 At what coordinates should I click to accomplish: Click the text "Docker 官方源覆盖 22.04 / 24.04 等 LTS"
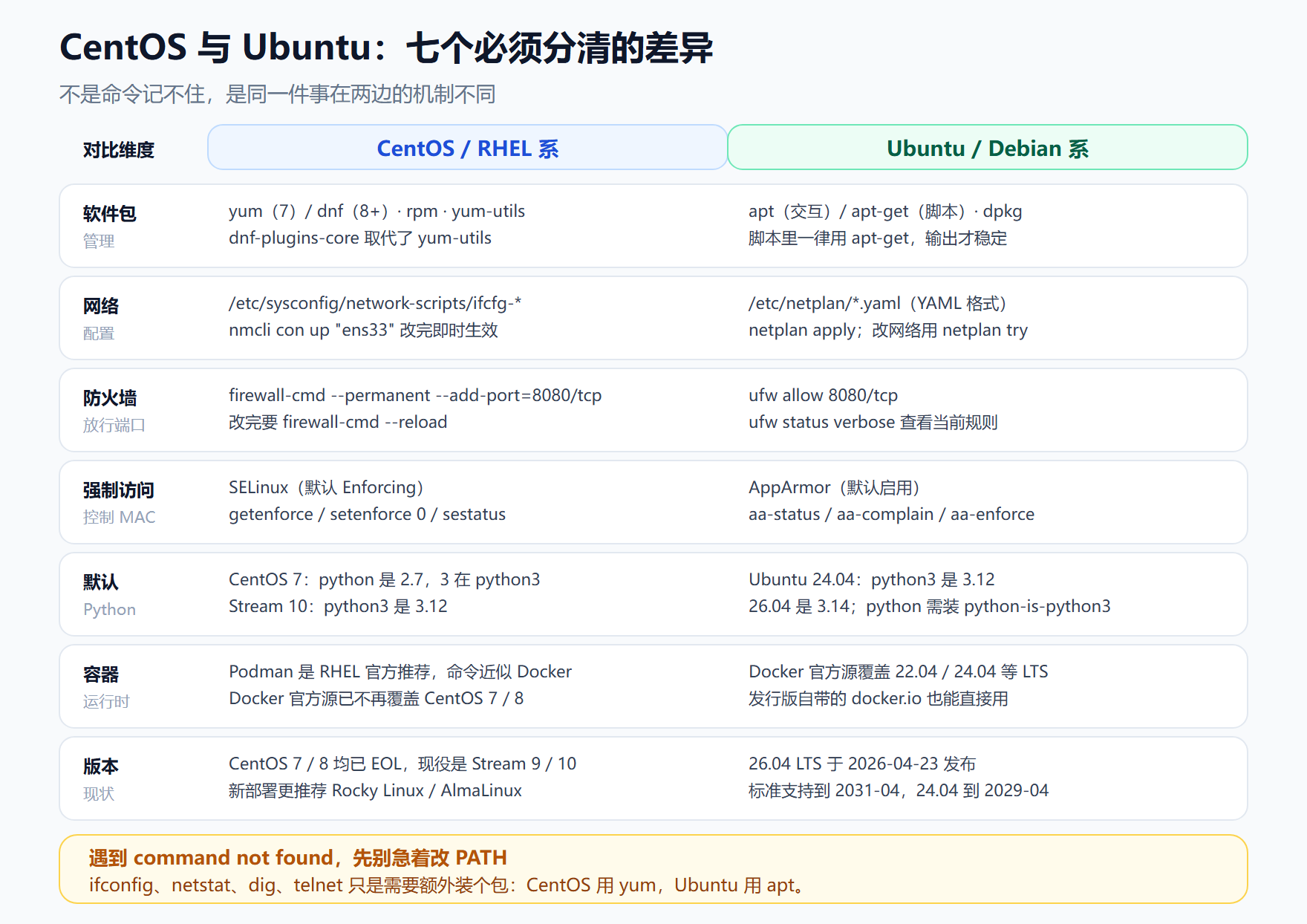[x=899, y=672]
